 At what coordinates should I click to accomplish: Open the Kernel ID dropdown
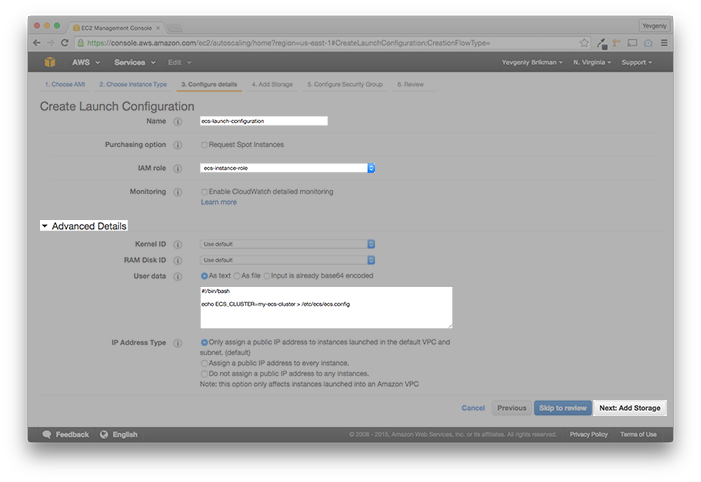pos(287,244)
